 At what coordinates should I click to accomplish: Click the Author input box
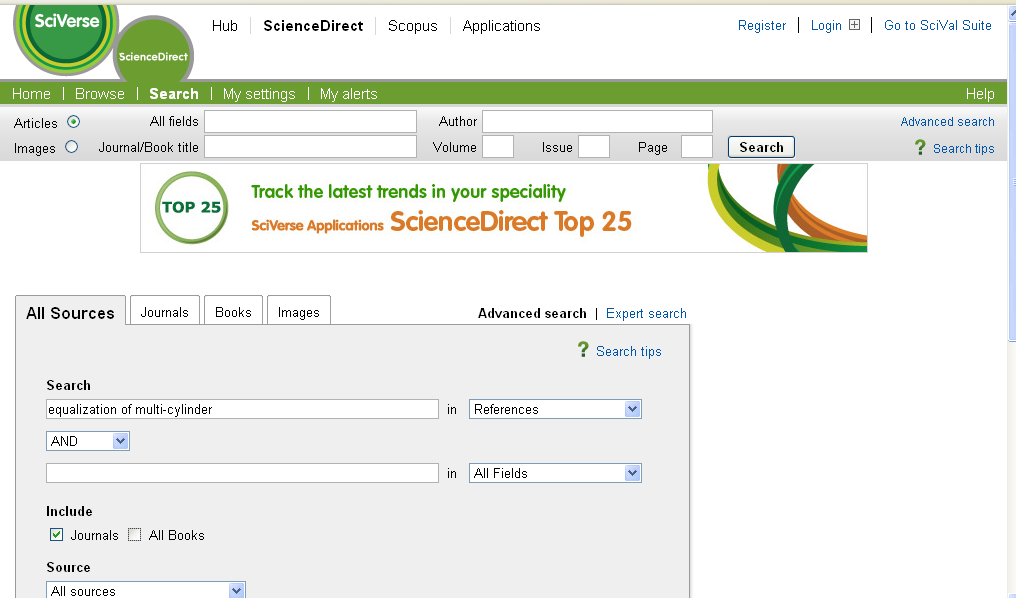(597, 121)
